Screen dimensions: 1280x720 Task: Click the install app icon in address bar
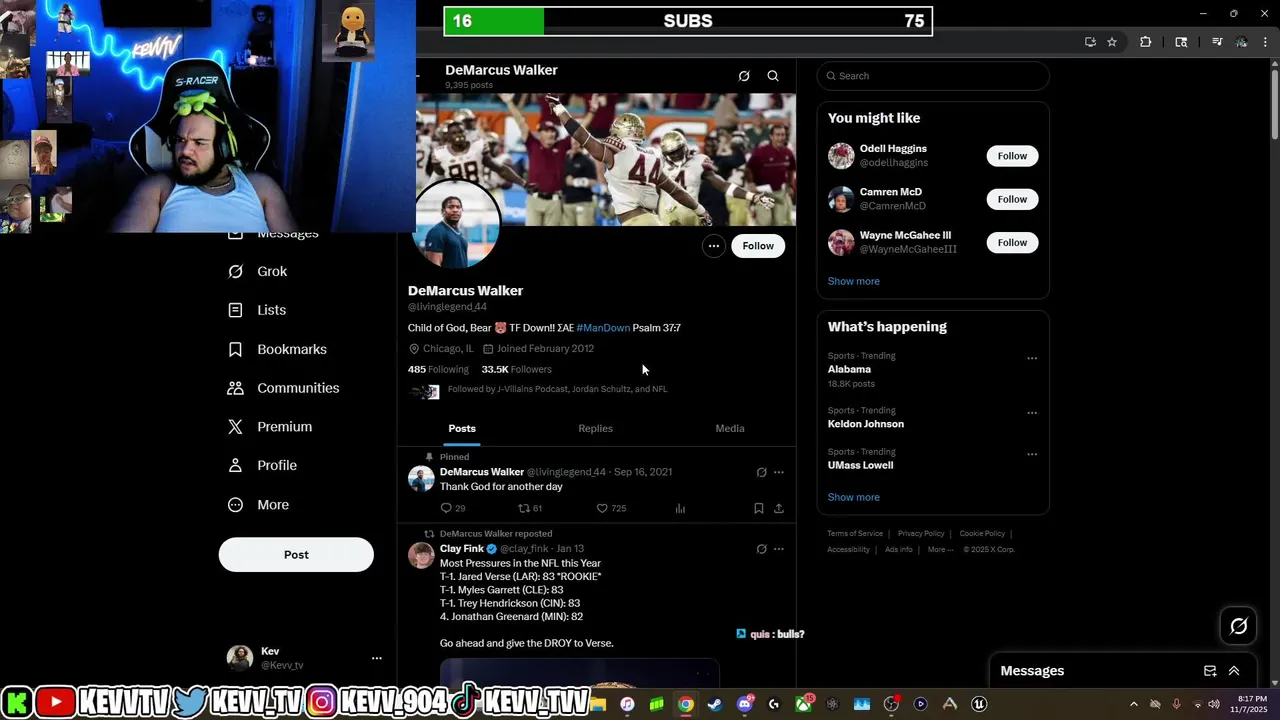point(1090,42)
